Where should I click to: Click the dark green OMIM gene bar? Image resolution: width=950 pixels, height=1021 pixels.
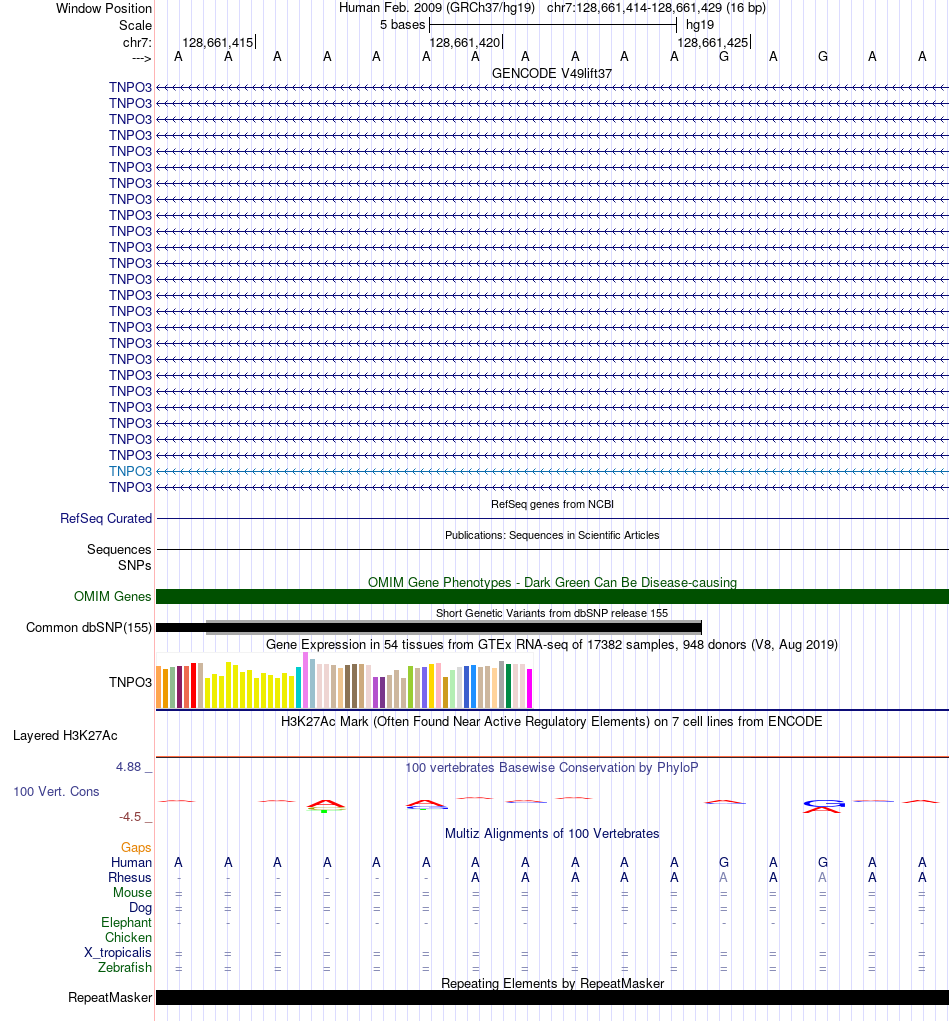point(552,596)
